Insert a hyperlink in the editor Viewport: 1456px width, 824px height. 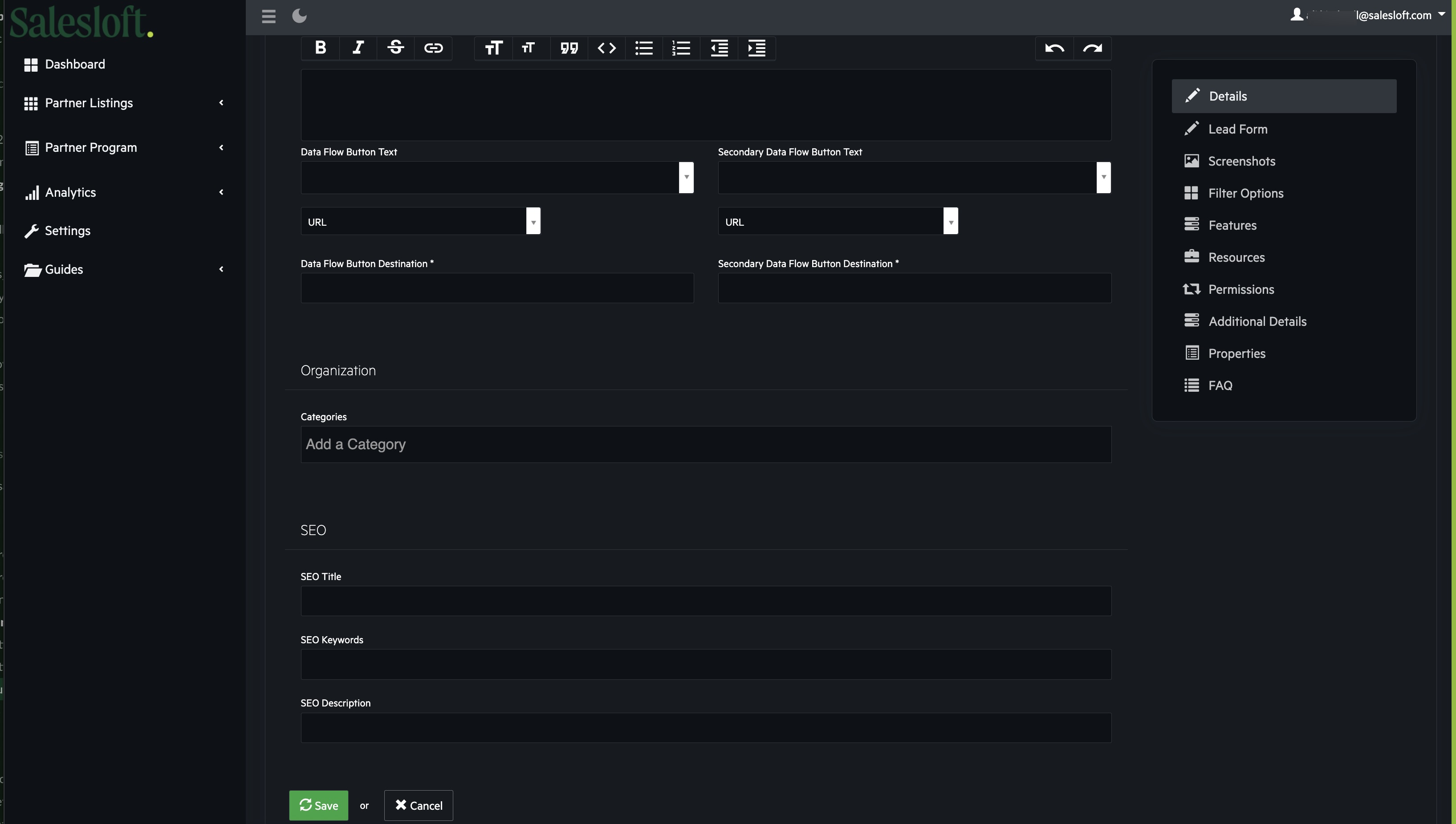pos(434,48)
